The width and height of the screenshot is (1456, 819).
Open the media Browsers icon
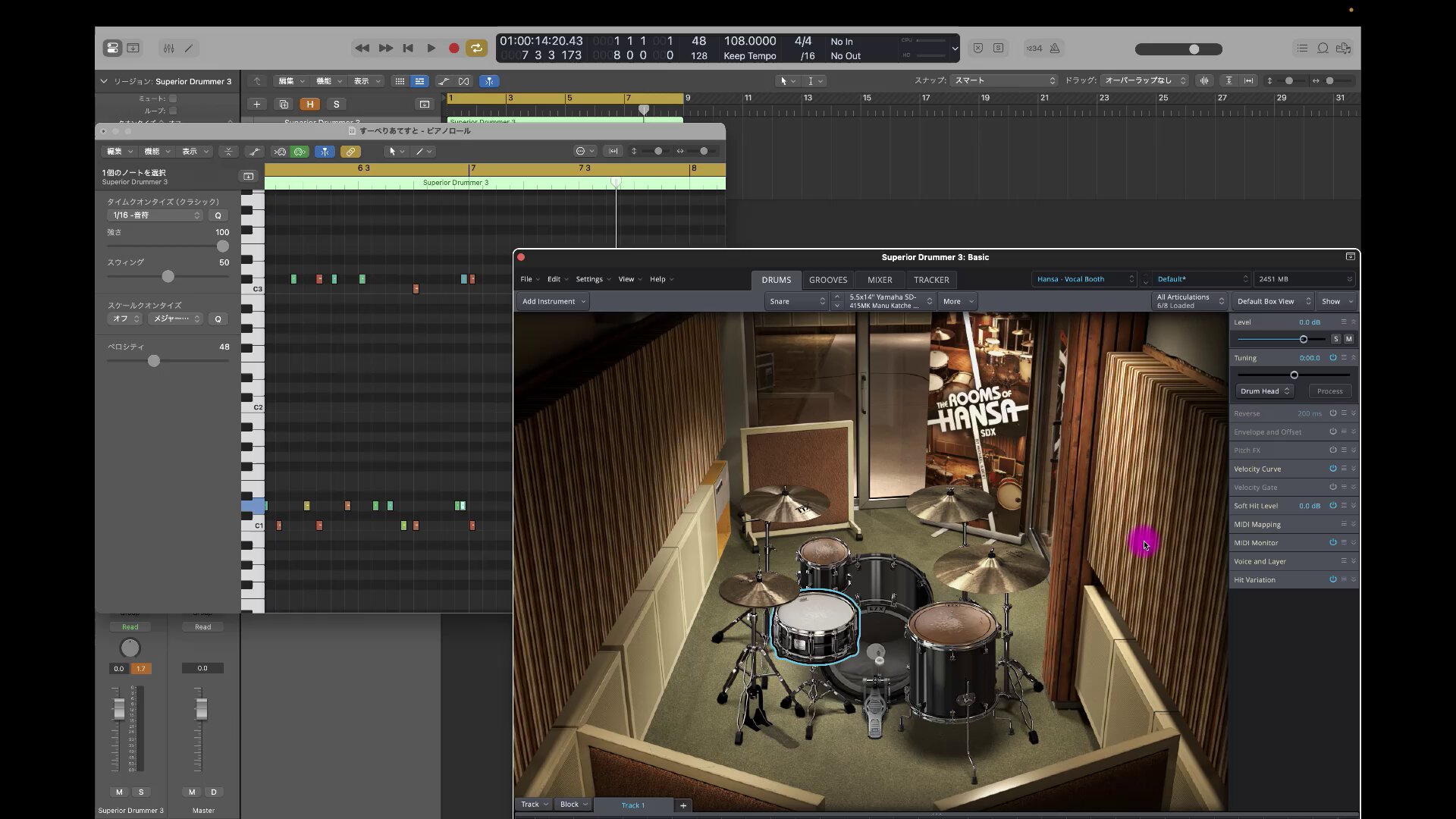(1343, 48)
